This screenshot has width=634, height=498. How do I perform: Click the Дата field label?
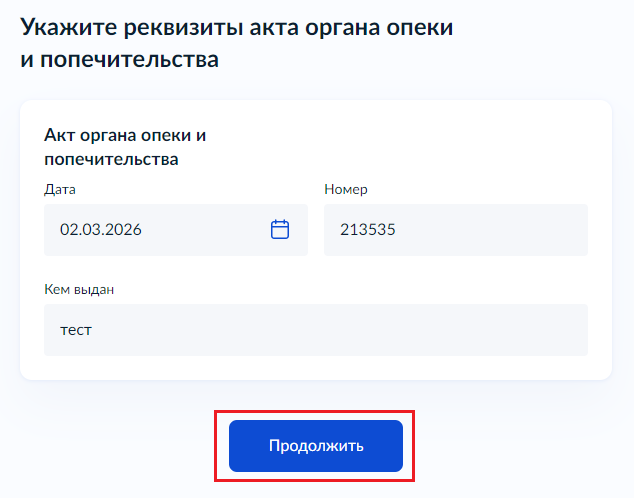coord(60,189)
